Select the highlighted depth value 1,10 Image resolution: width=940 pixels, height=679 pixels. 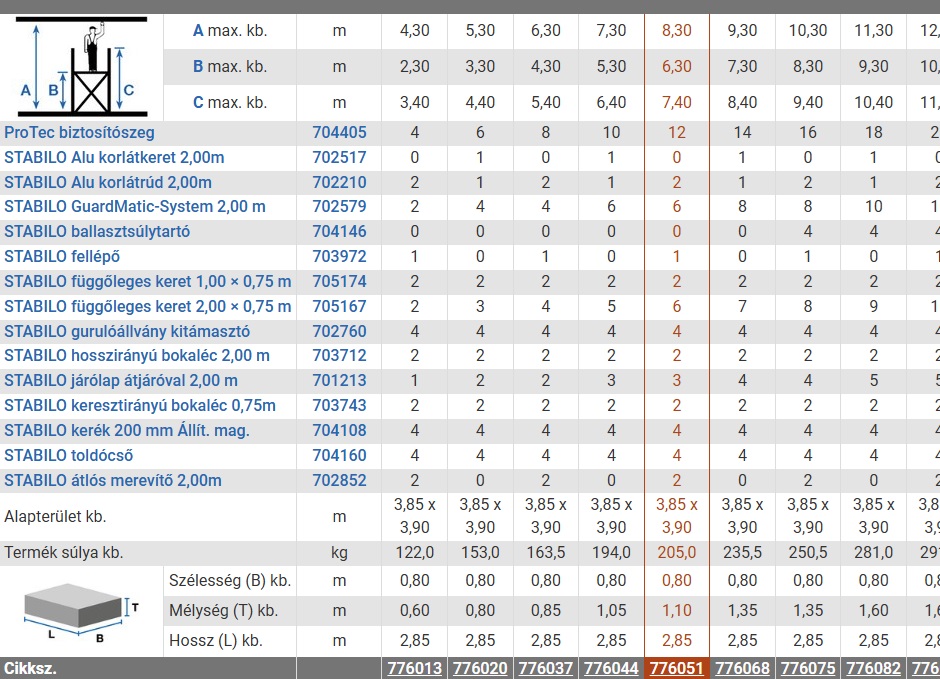coord(677,611)
